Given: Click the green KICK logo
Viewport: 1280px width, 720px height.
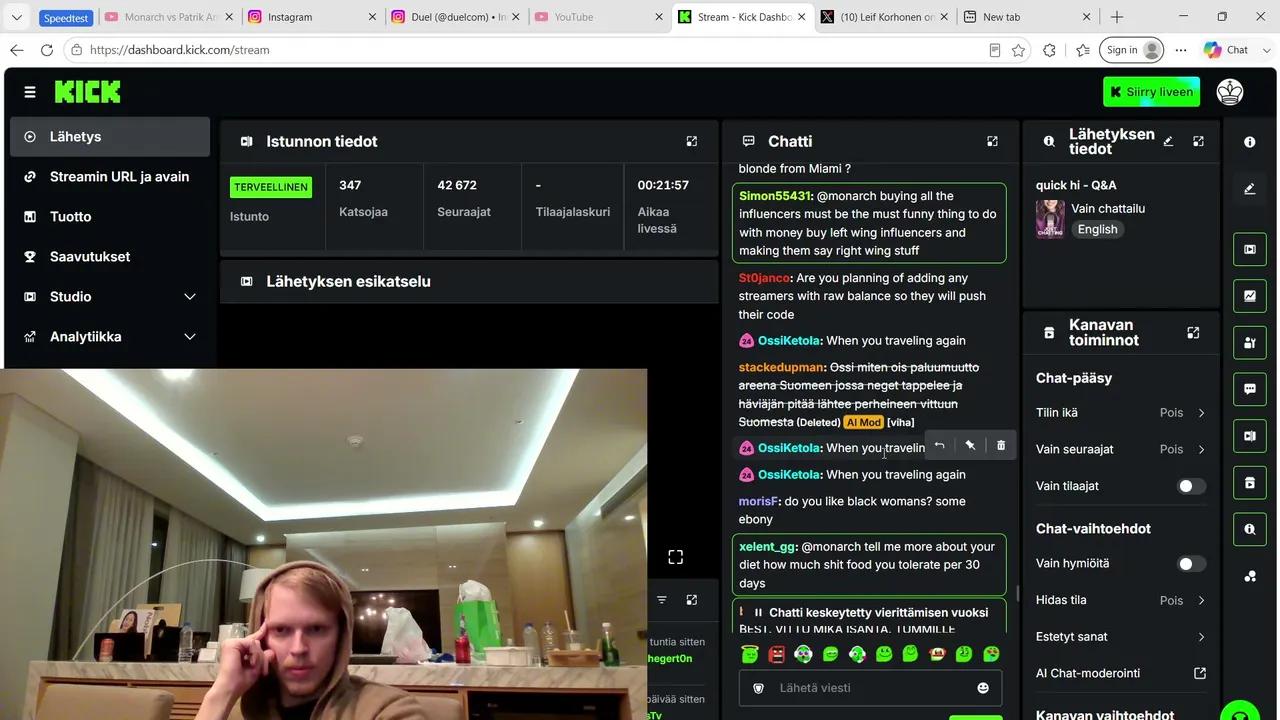Looking at the screenshot, I should point(88,92).
